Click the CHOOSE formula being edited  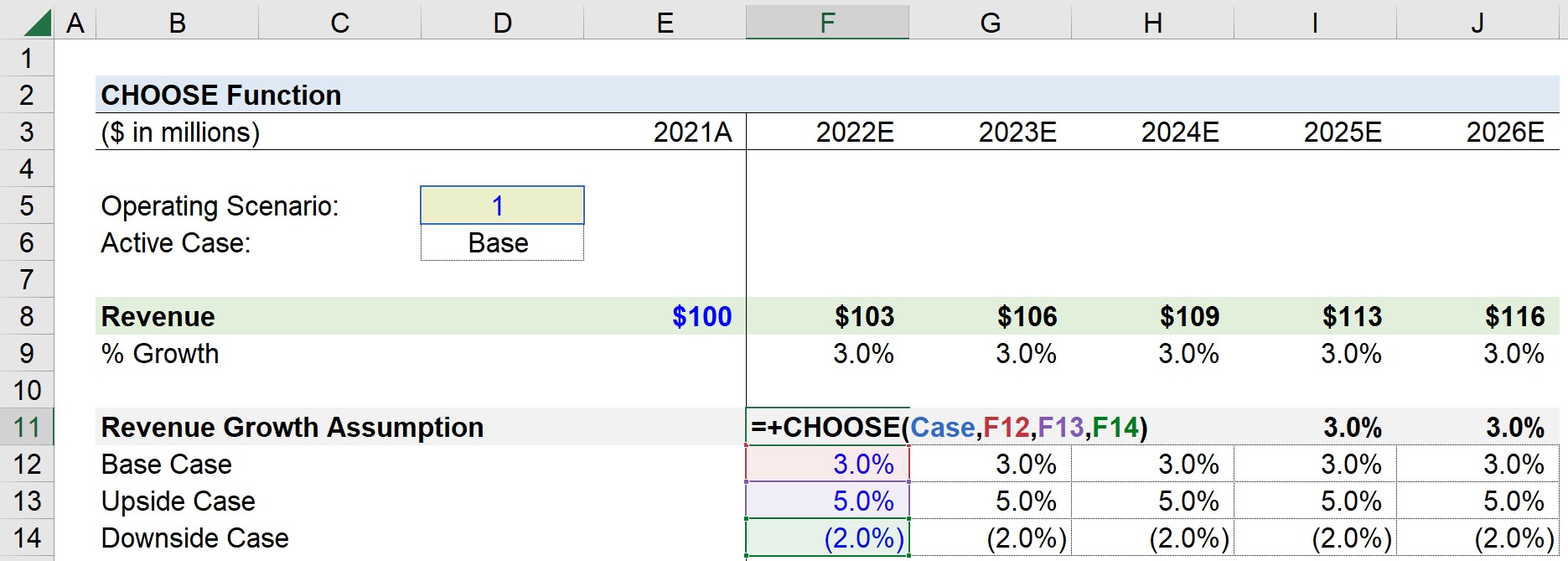coord(950,427)
